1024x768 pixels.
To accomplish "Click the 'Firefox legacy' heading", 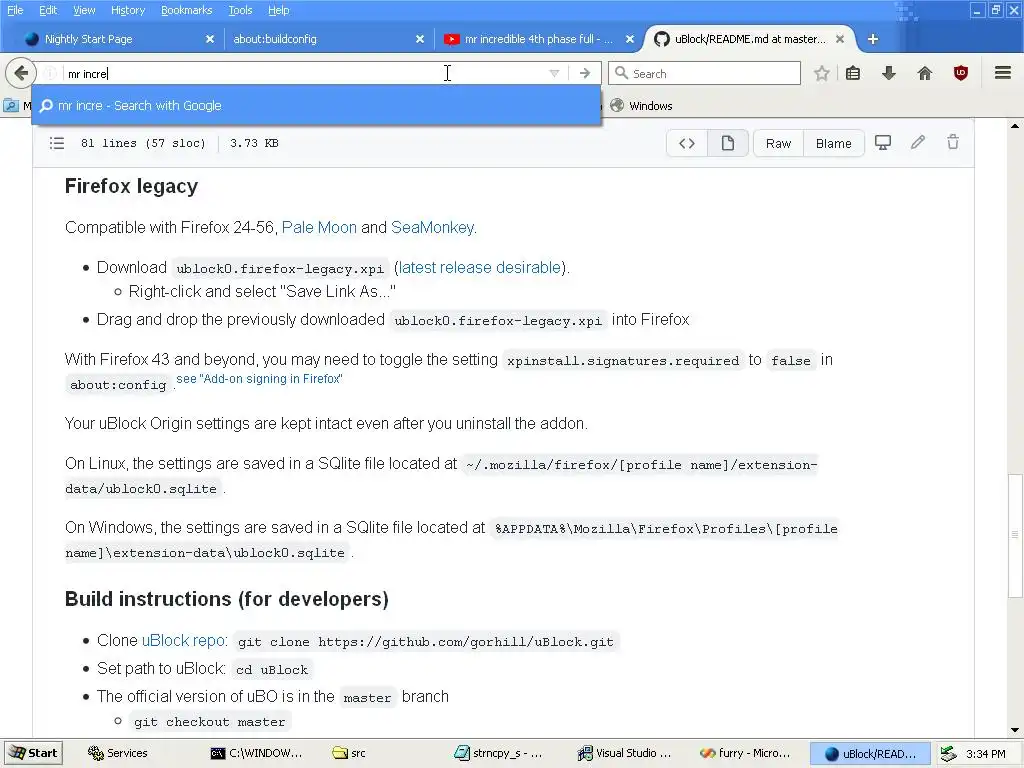I will pos(131,186).
